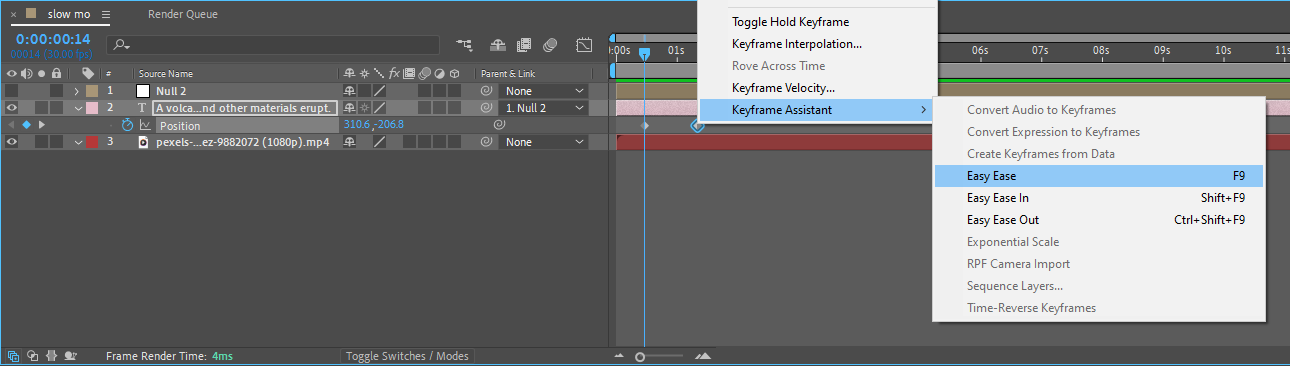The height and width of the screenshot is (366, 1290).
Task: Expand the Null 2 layer properties
Action: pos(77,91)
